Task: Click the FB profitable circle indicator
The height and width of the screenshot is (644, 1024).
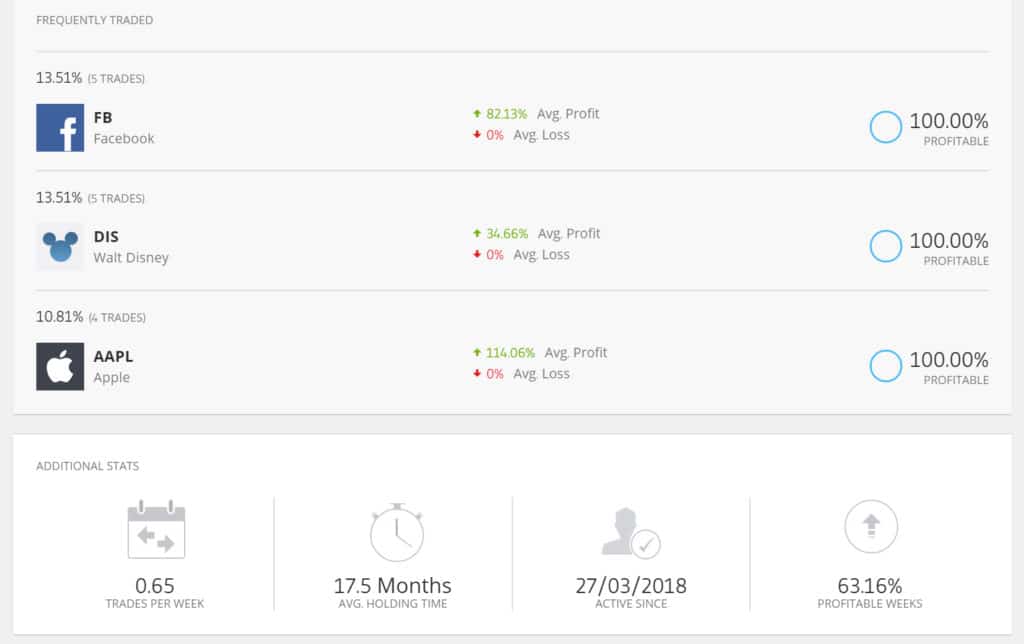Action: (886, 127)
